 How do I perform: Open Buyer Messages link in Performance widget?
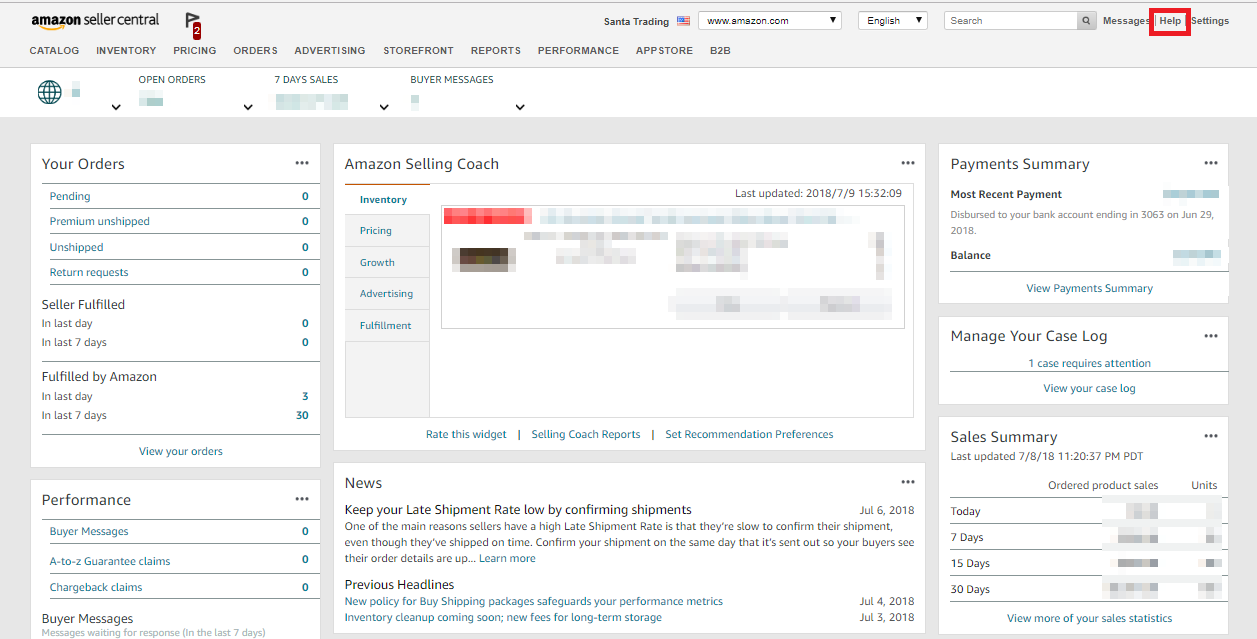click(89, 532)
